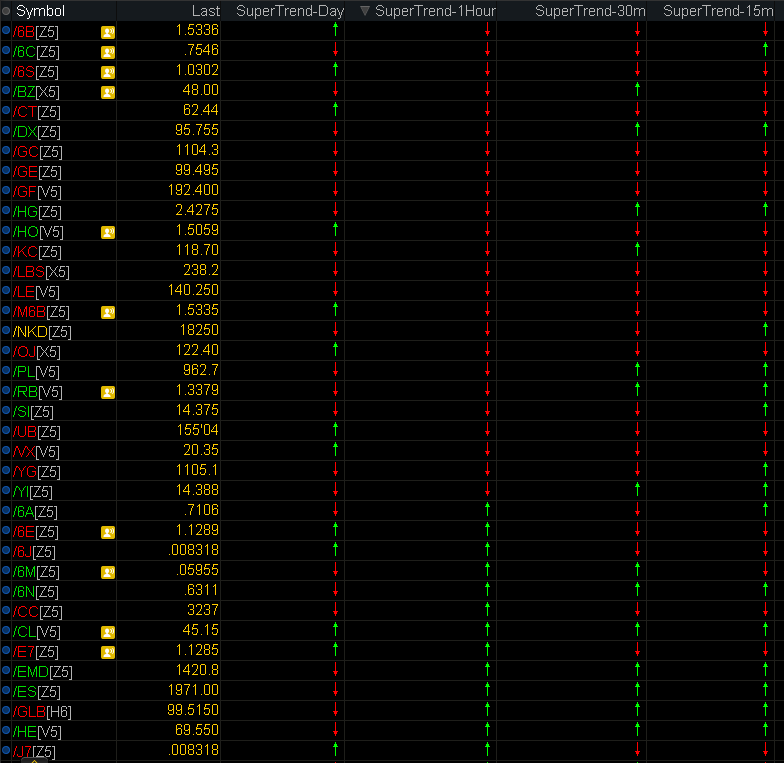
Task: Click the blue dot next to /HE[V5]
Action: (x=6, y=730)
